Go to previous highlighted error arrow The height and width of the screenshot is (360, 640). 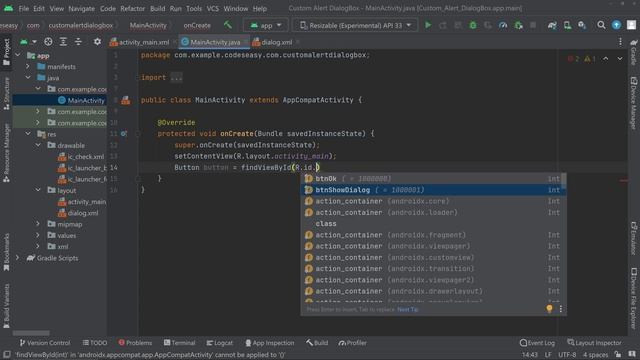click(x=605, y=59)
